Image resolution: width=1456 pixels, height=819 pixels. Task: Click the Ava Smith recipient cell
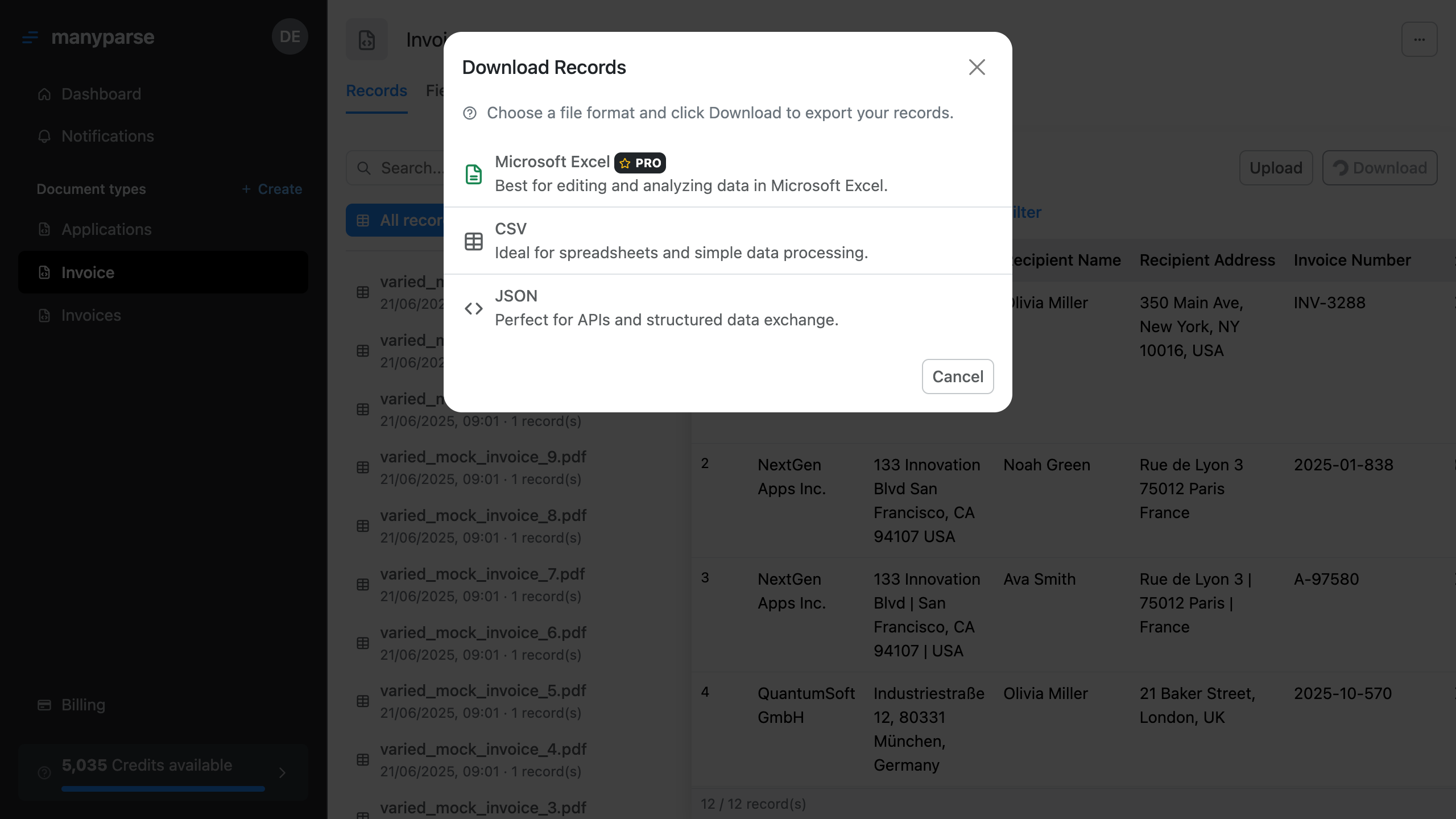(1039, 579)
